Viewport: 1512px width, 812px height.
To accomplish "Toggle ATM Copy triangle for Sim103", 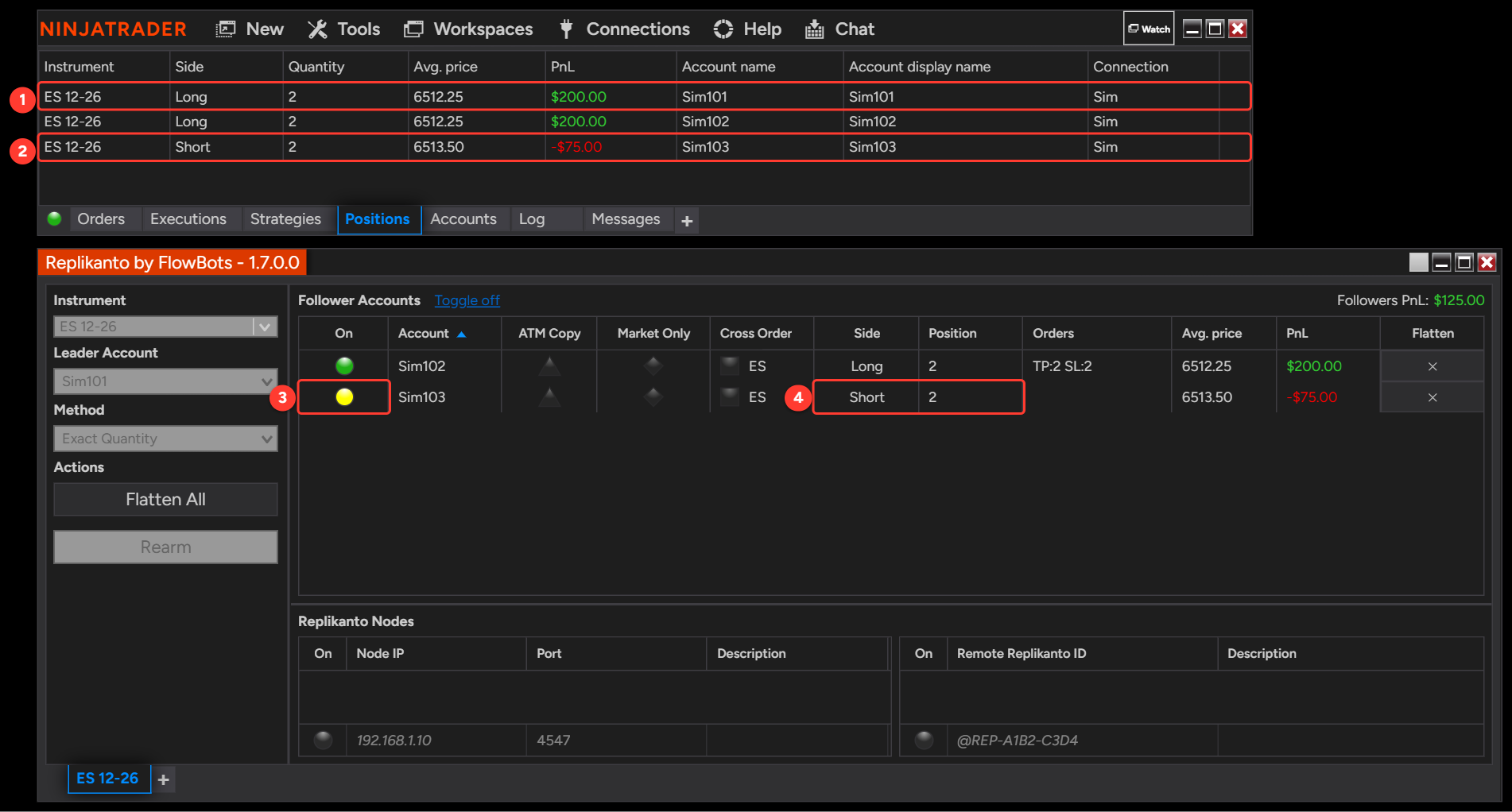I will (549, 397).
